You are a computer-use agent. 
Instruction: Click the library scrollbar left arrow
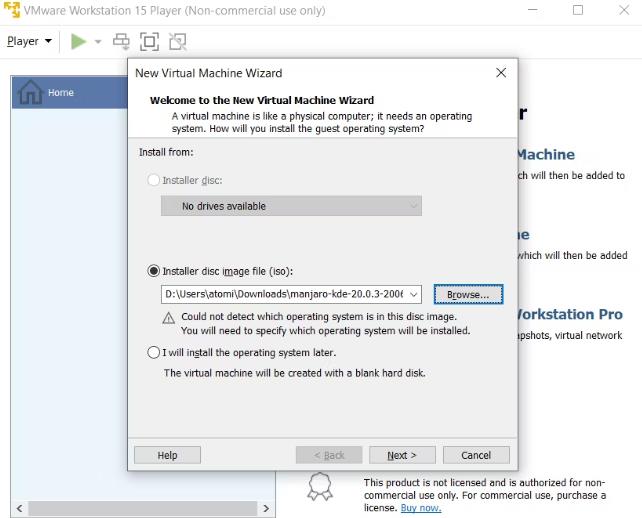19,508
